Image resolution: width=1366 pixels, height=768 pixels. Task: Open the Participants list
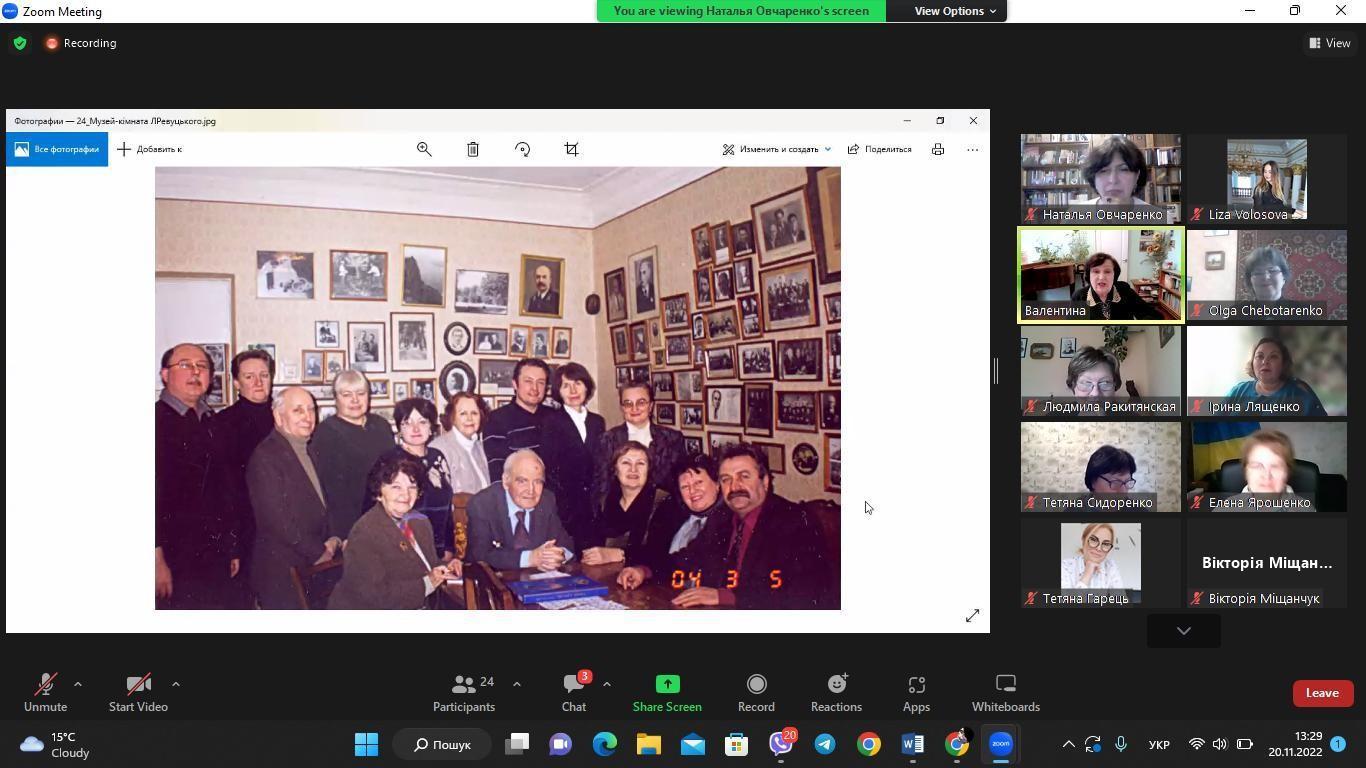[464, 692]
